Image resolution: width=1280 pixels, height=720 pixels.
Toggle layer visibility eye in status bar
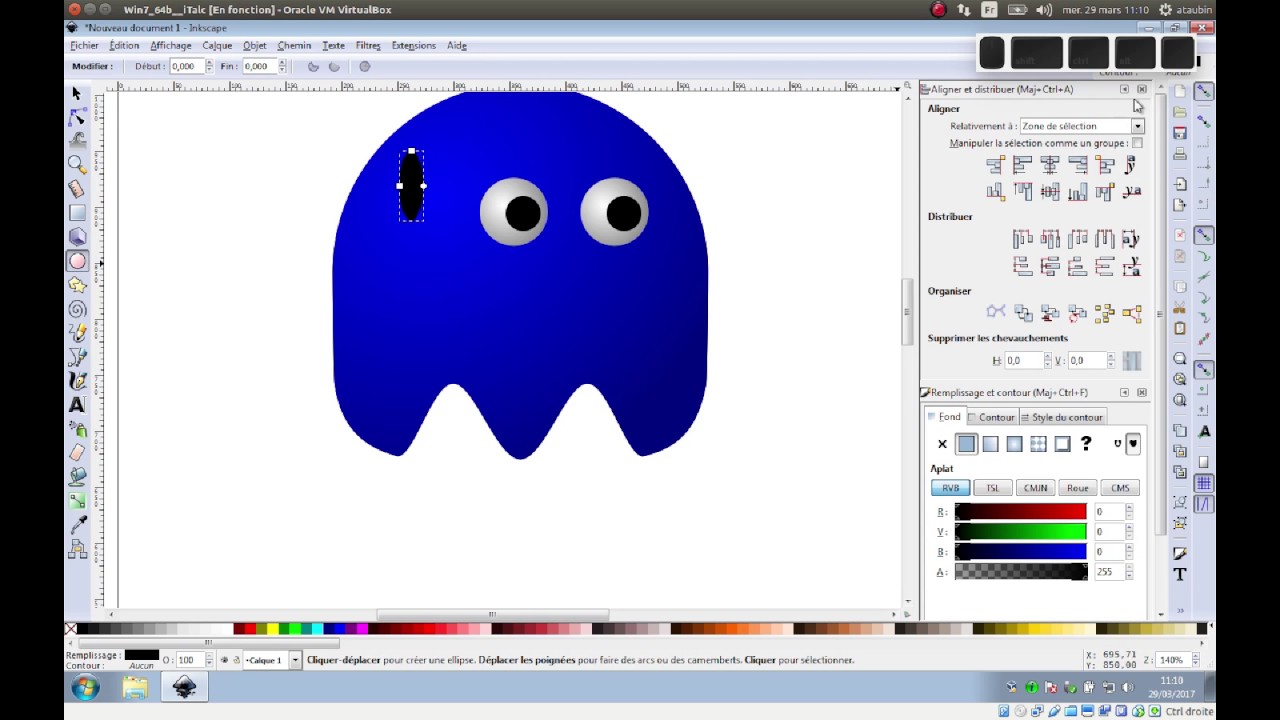224,660
